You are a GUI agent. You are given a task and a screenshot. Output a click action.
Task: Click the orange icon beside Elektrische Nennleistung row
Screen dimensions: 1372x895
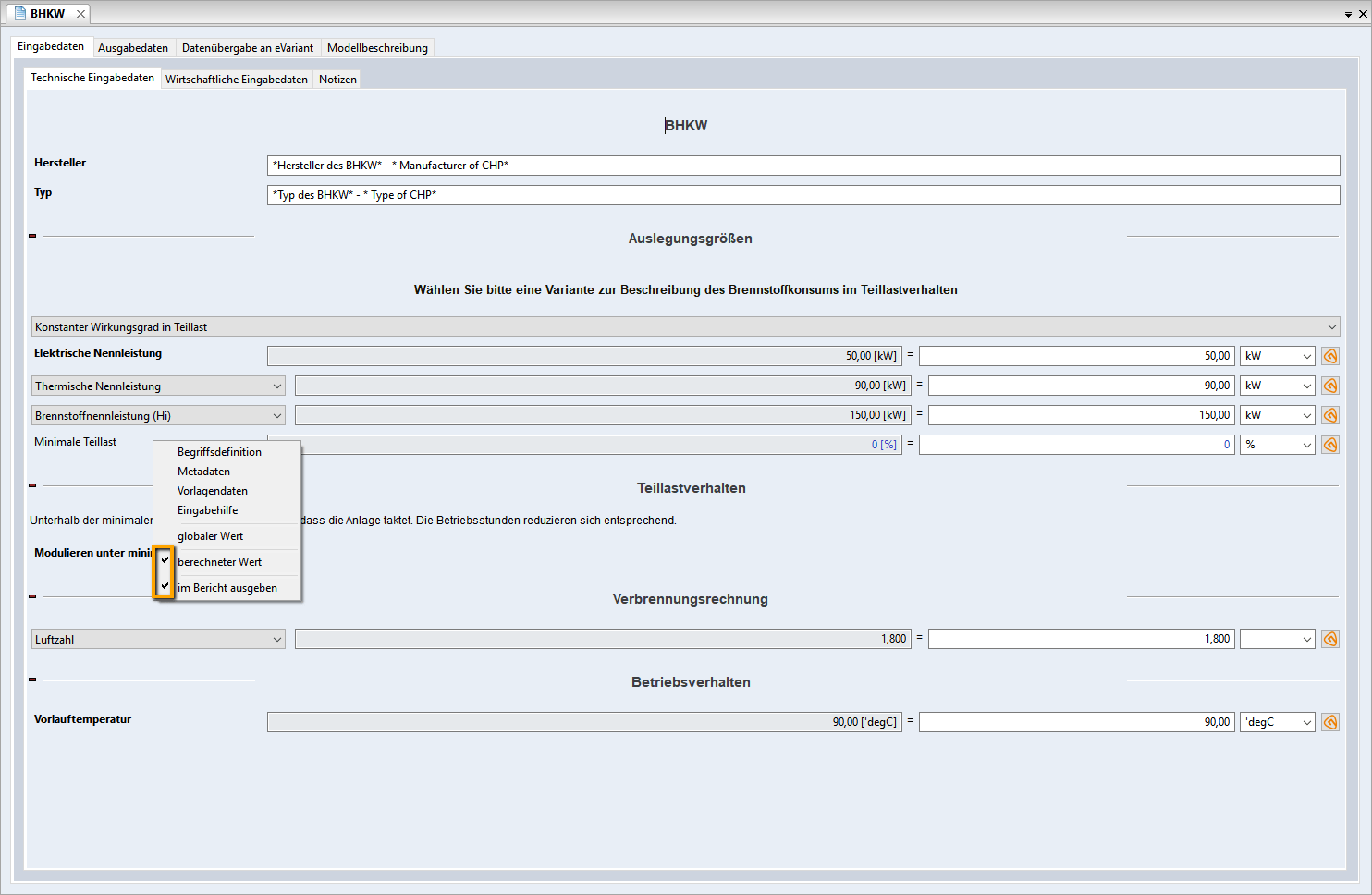point(1330,356)
